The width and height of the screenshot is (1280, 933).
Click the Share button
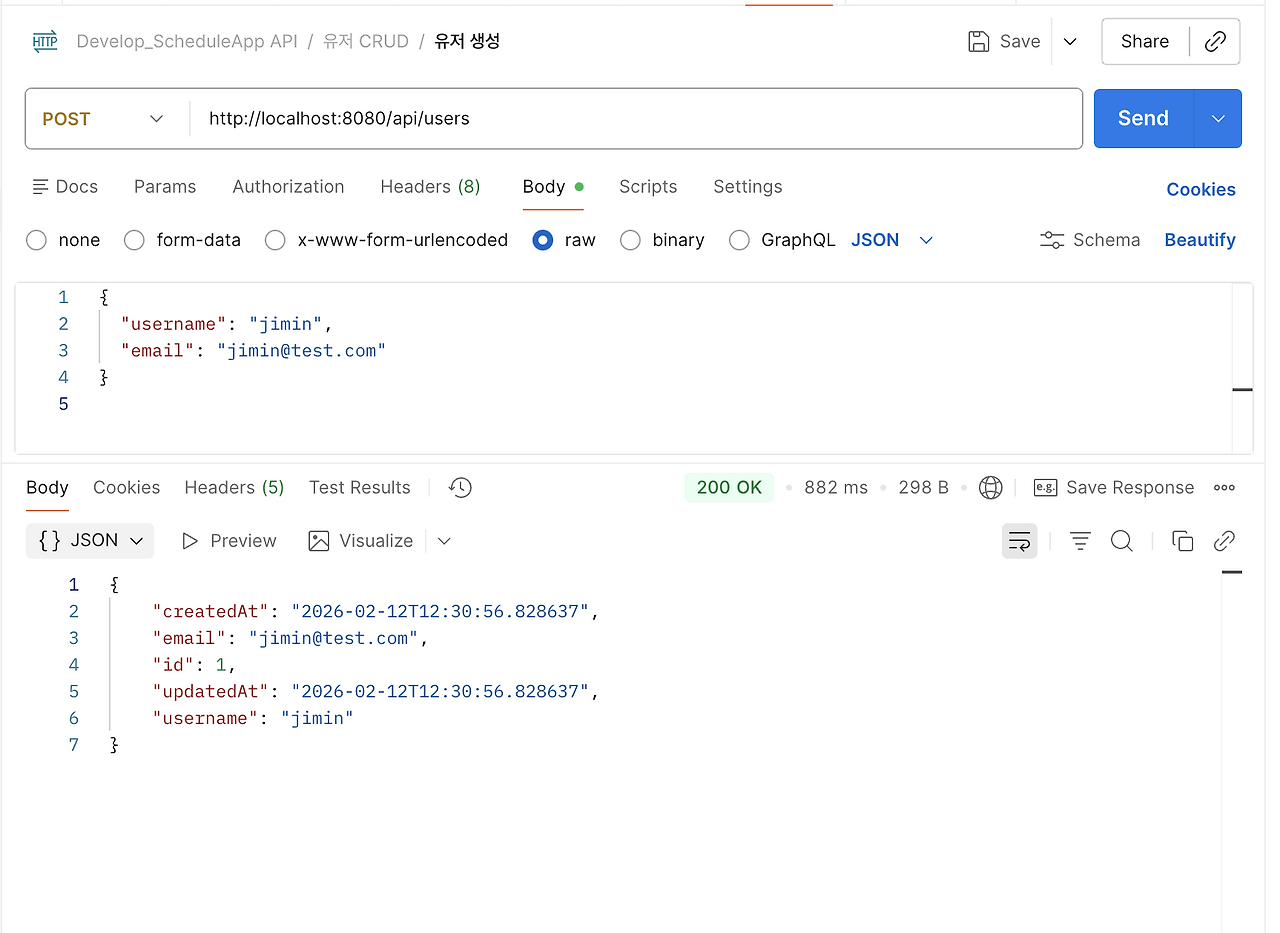(1145, 41)
